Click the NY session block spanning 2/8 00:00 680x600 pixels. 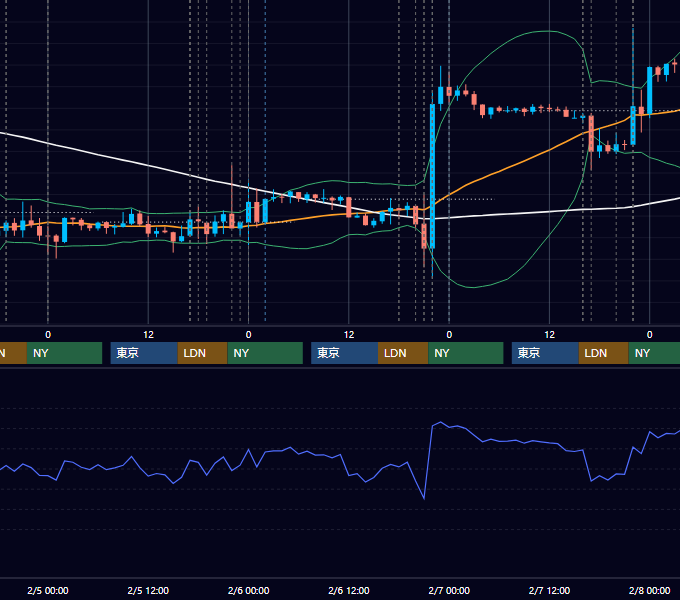654,353
